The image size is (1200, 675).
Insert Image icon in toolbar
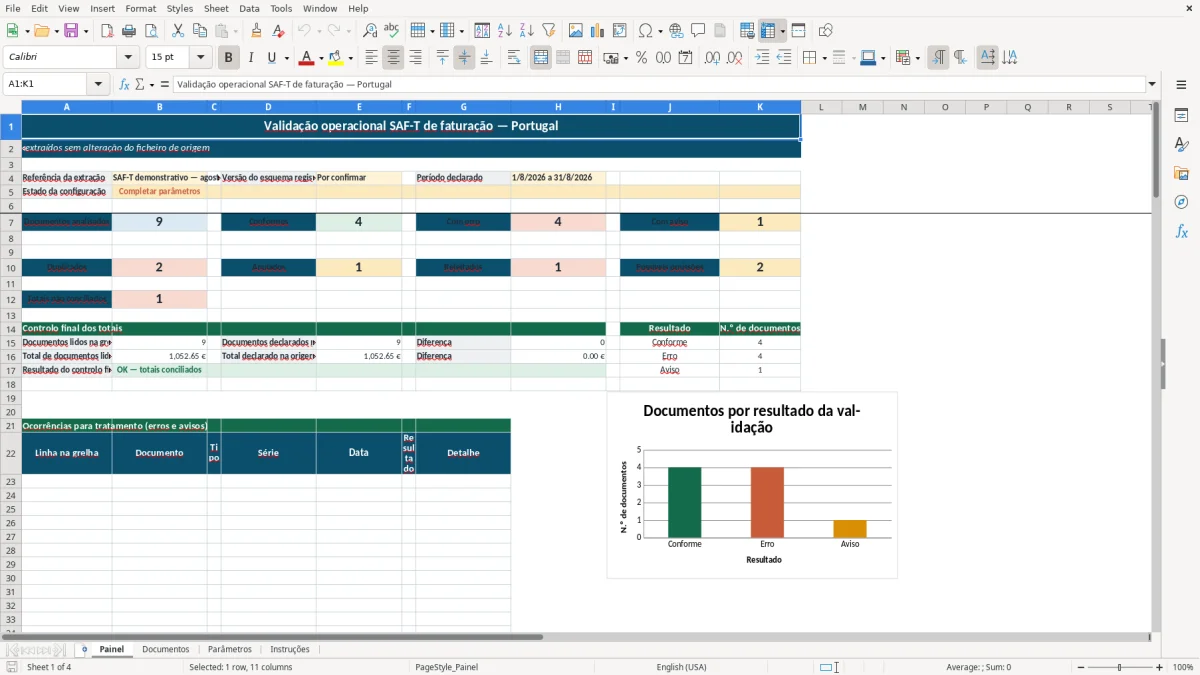[576, 31]
